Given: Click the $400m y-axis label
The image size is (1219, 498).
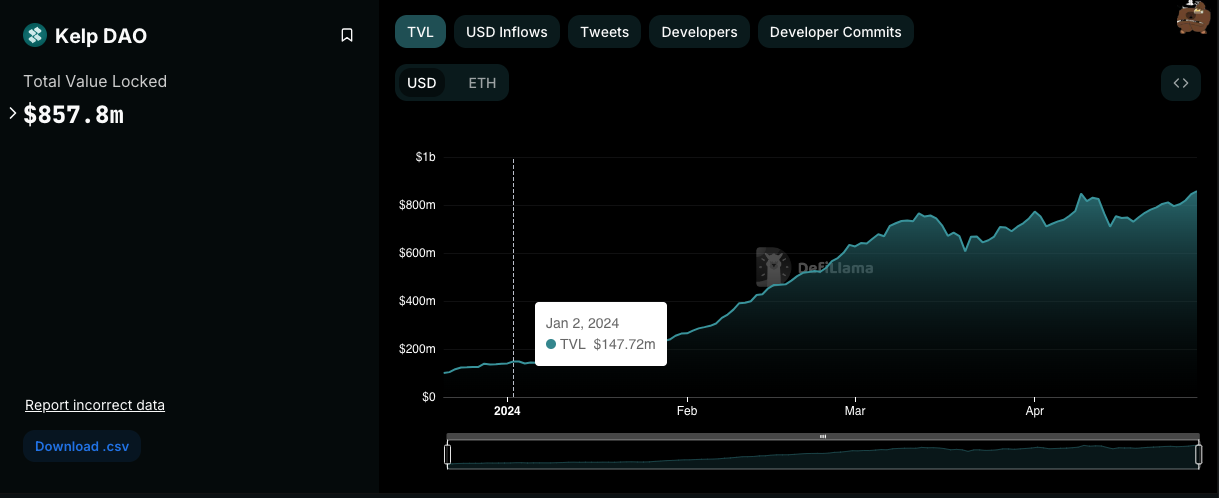Looking at the screenshot, I should 419,301.
